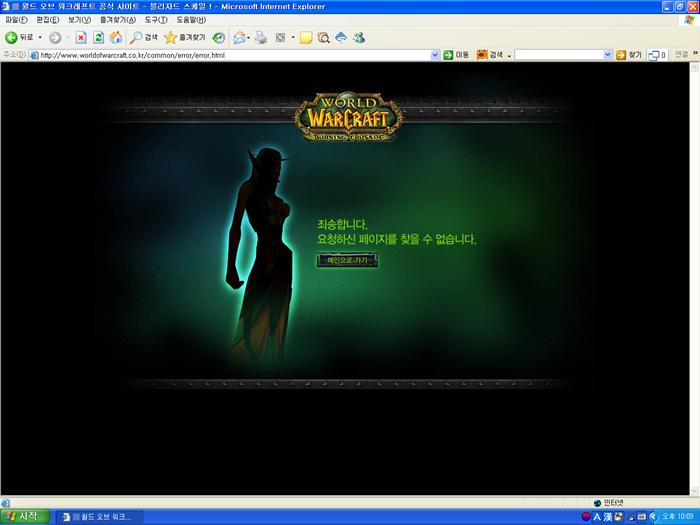Click the Windows flag throbber icon
The image size is (700, 525).
pos(690,20)
